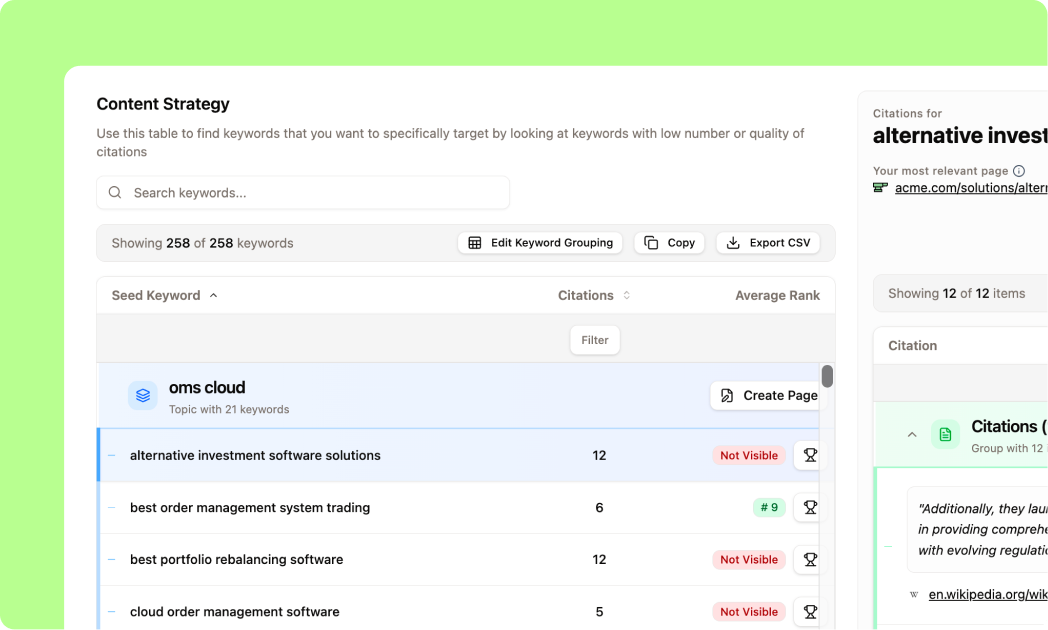Screen dimensions: 1048x630
Task: Click the Wikipedia favicon icon
Action: (x=914, y=595)
